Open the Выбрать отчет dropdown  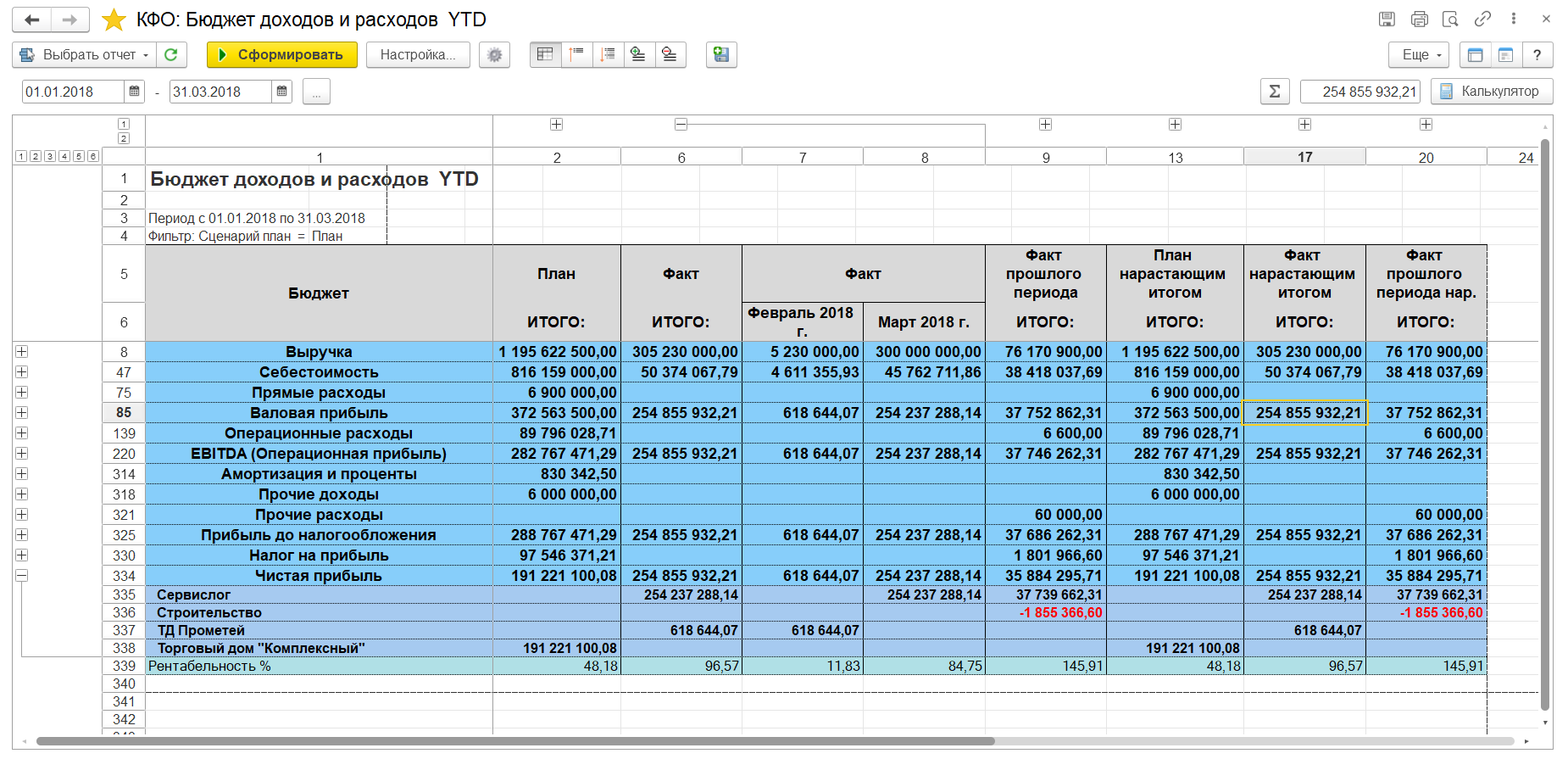click(x=84, y=55)
